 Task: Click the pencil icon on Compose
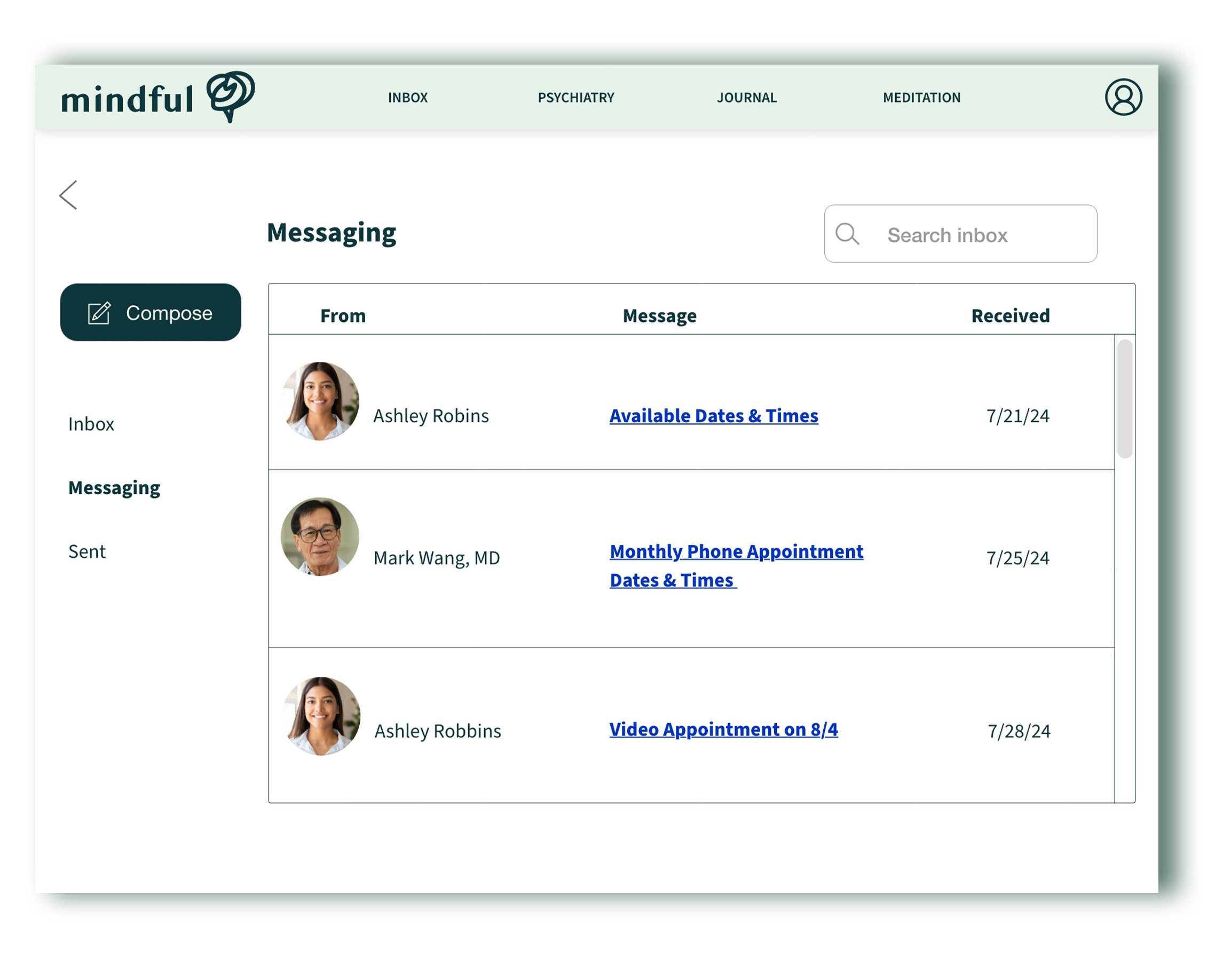point(99,313)
